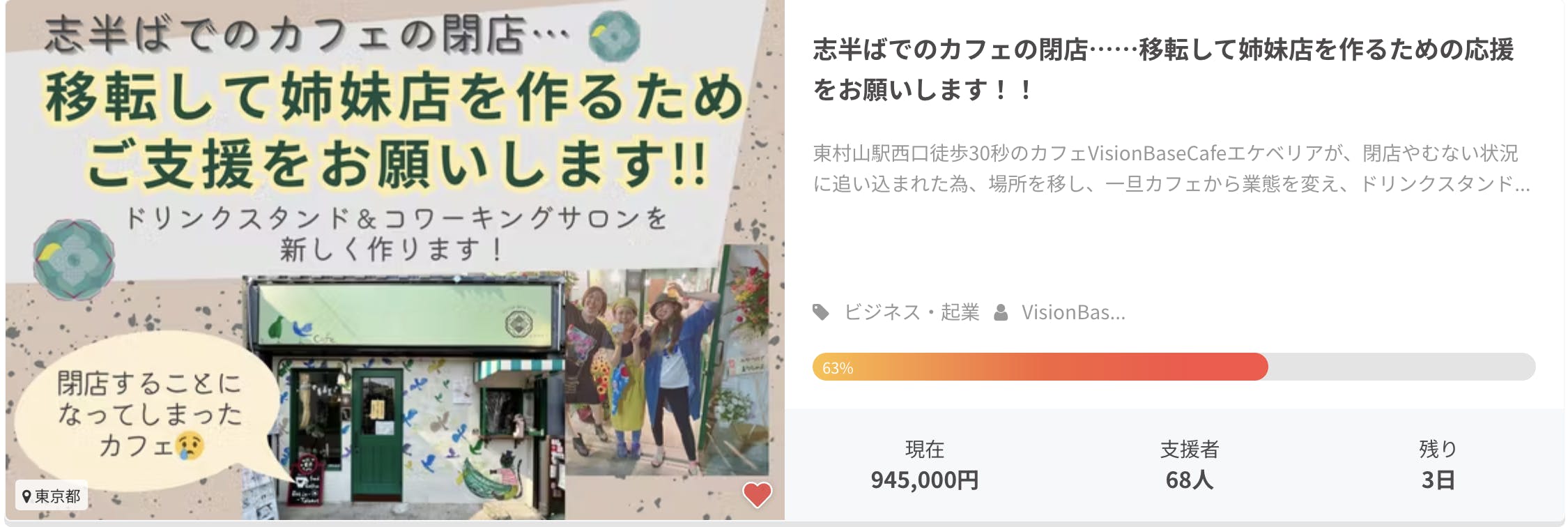
Task: Click the 東京都 location badge
Action: point(52,496)
